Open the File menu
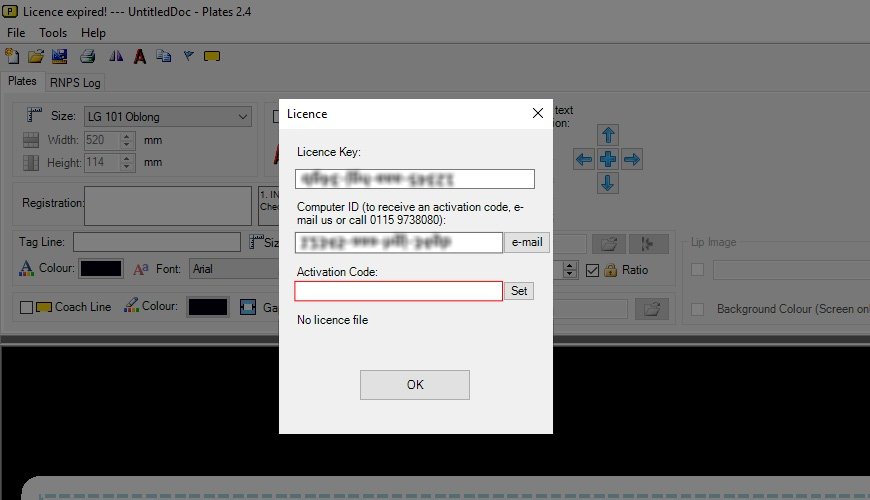The height and width of the screenshot is (500, 870). coord(16,33)
